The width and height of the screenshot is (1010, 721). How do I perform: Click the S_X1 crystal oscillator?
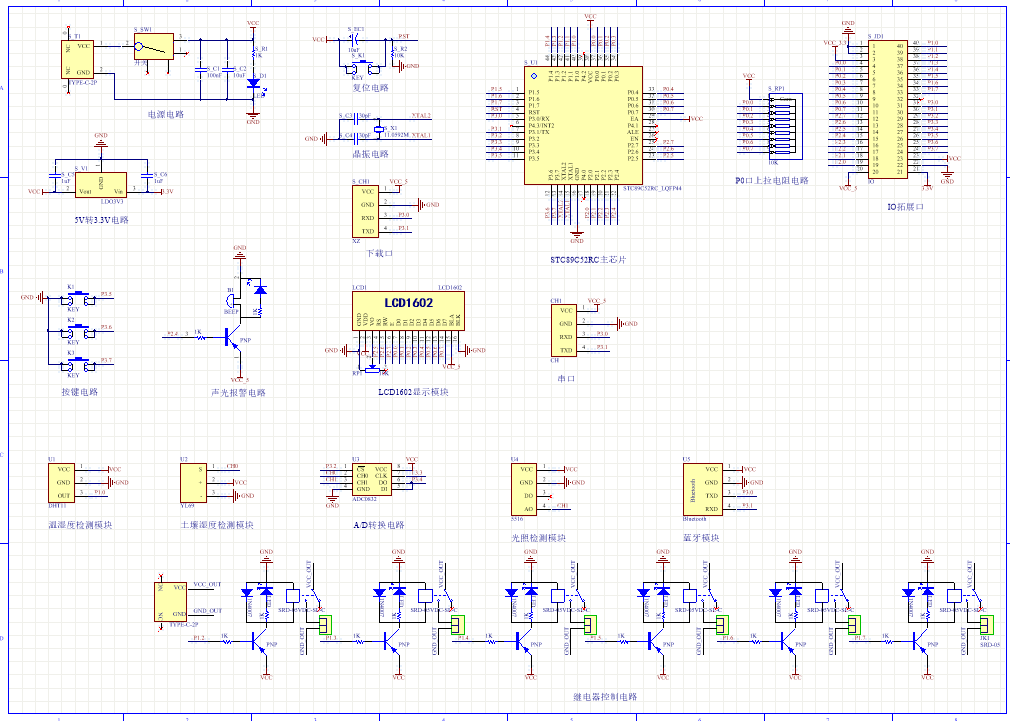(378, 130)
